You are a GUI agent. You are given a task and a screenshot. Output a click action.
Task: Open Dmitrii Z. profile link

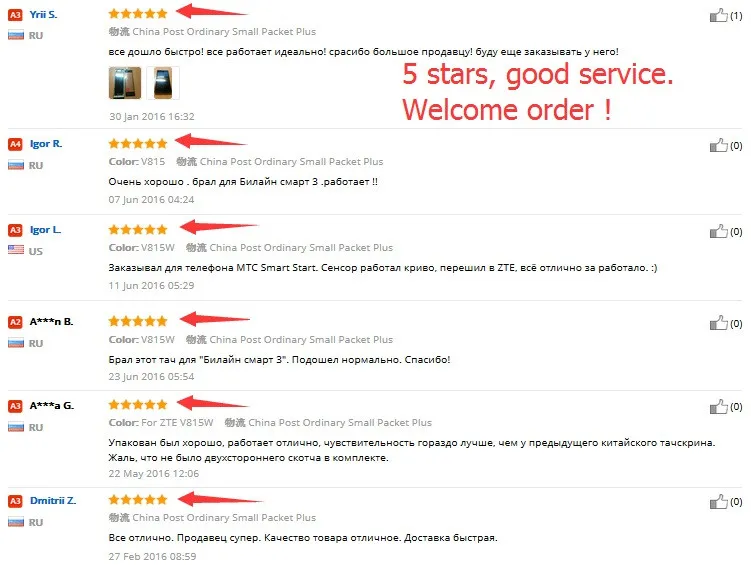click(53, 500)
